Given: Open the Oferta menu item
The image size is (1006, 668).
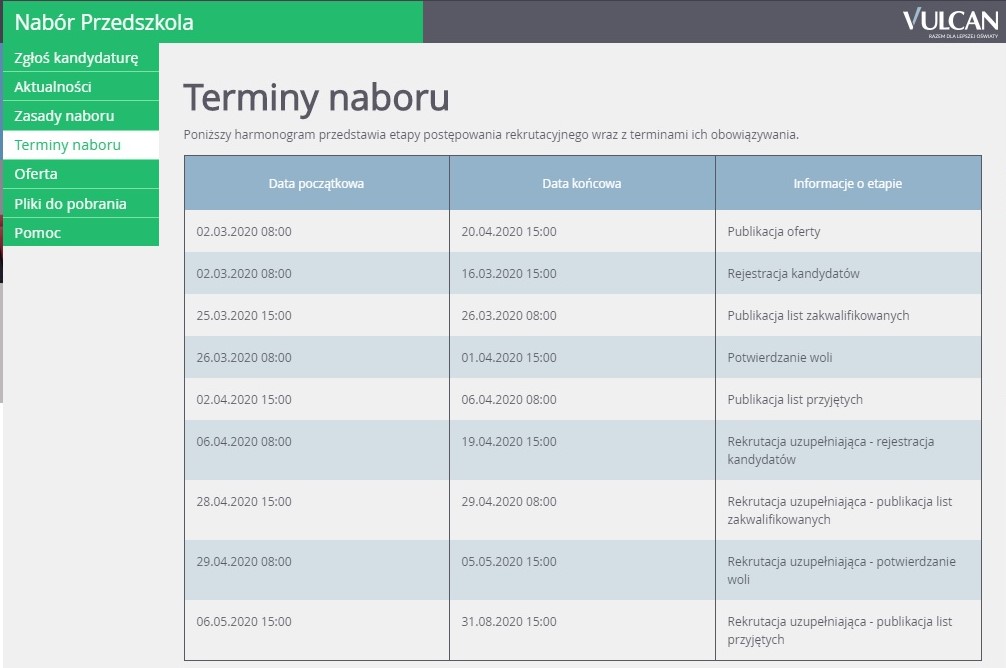Looking at the screenshot, I should click(36, 174).
